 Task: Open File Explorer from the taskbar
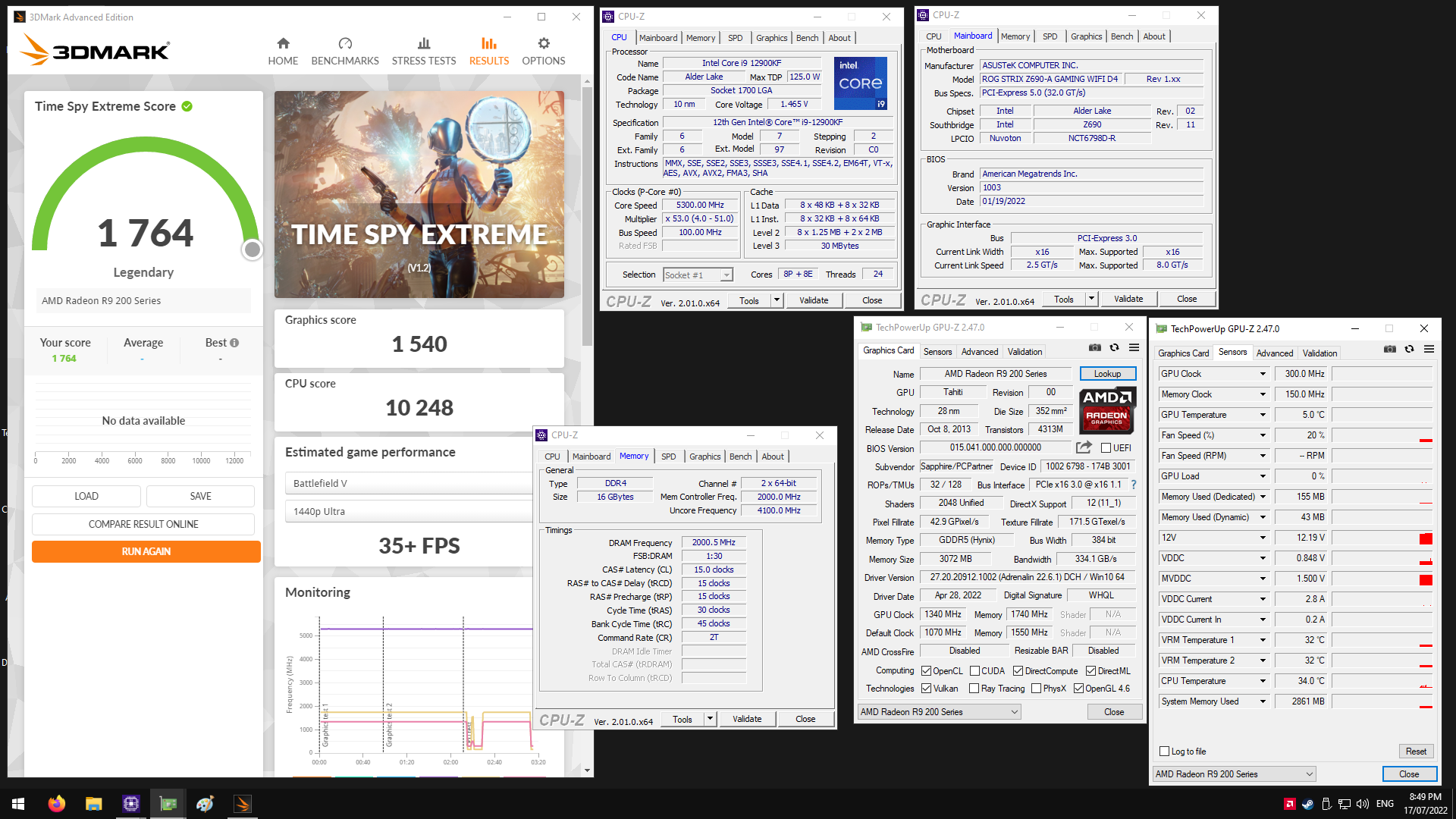coord(93,804)
